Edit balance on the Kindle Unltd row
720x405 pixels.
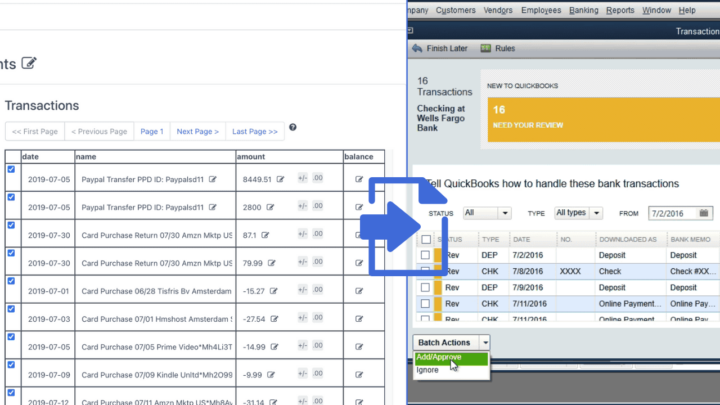tap(359, 375)
